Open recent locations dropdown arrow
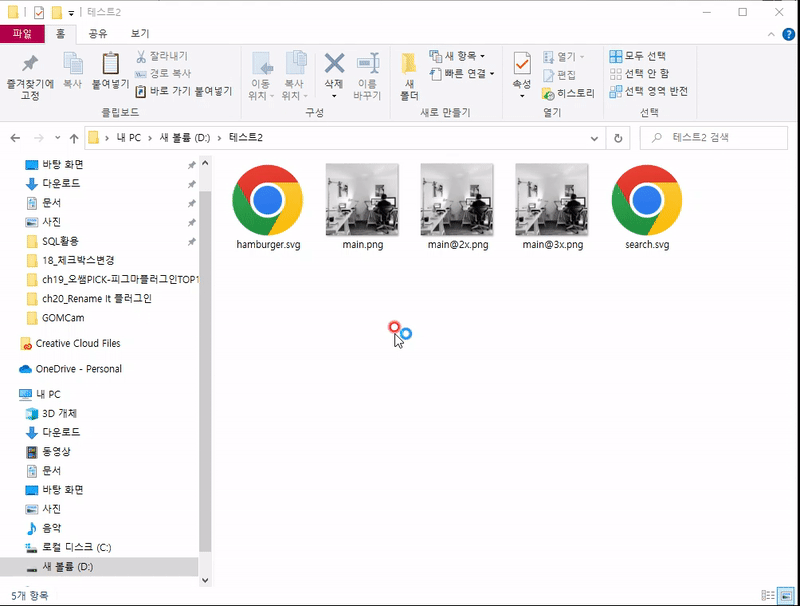This screenshot has height=606, width=800. click(x=58, y=138)
